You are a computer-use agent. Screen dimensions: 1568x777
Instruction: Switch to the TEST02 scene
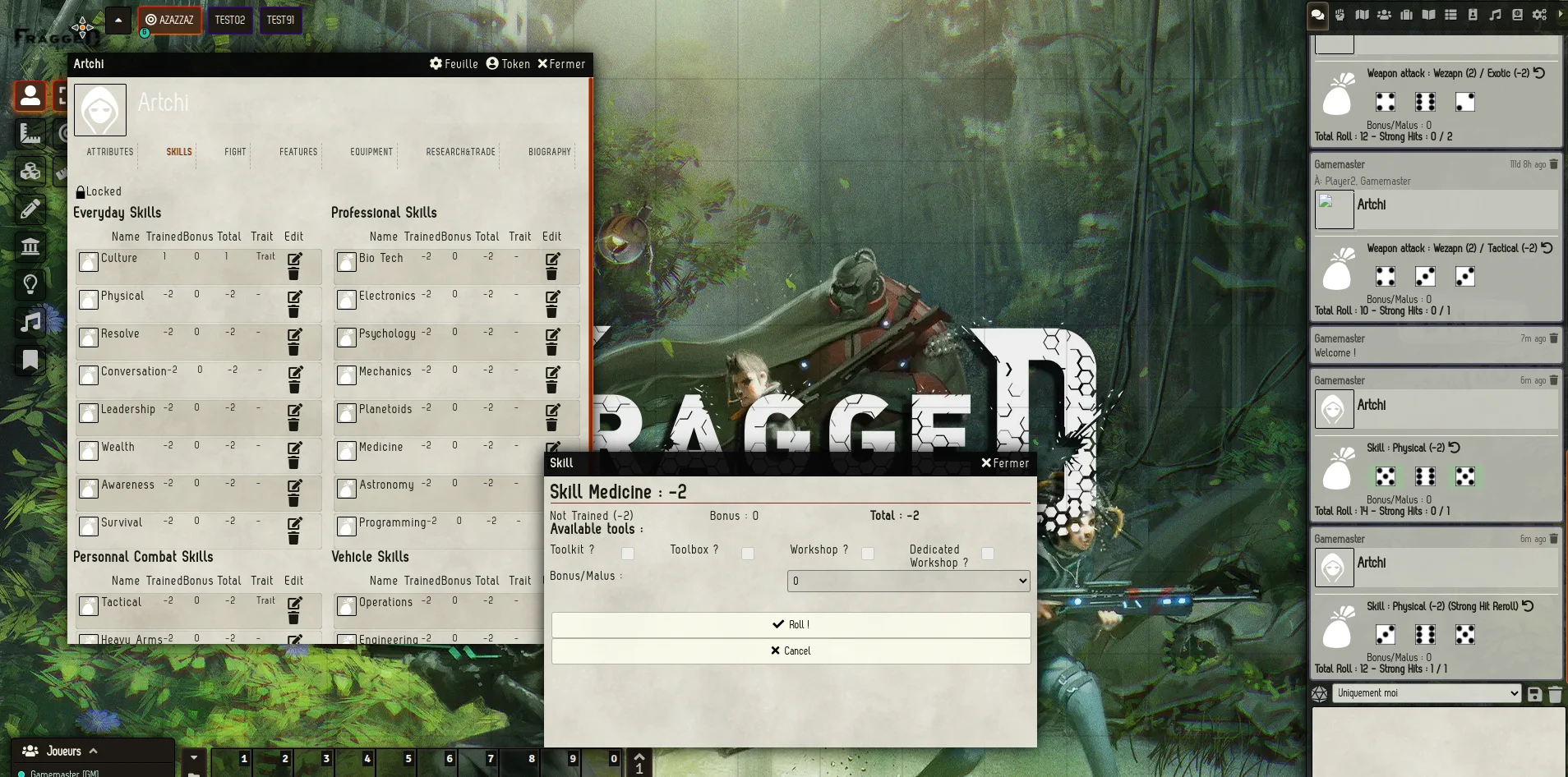(230, 20)
